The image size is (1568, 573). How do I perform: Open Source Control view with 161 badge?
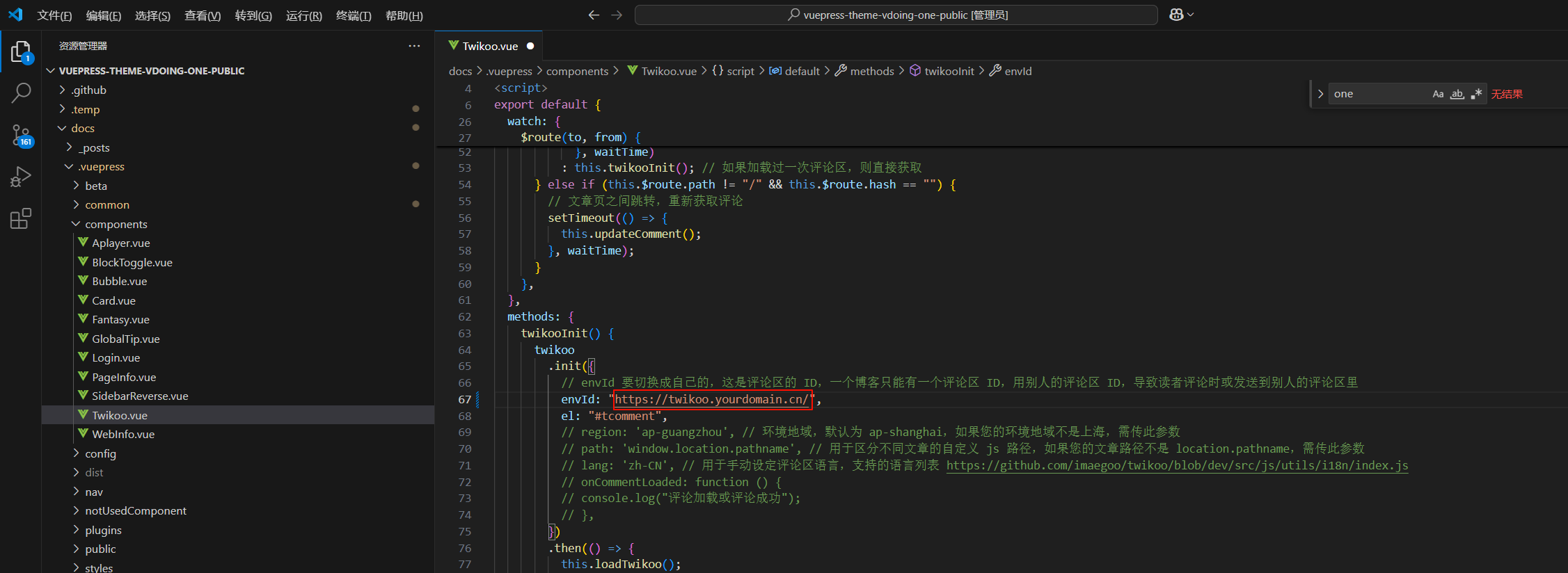pos(21,135)
